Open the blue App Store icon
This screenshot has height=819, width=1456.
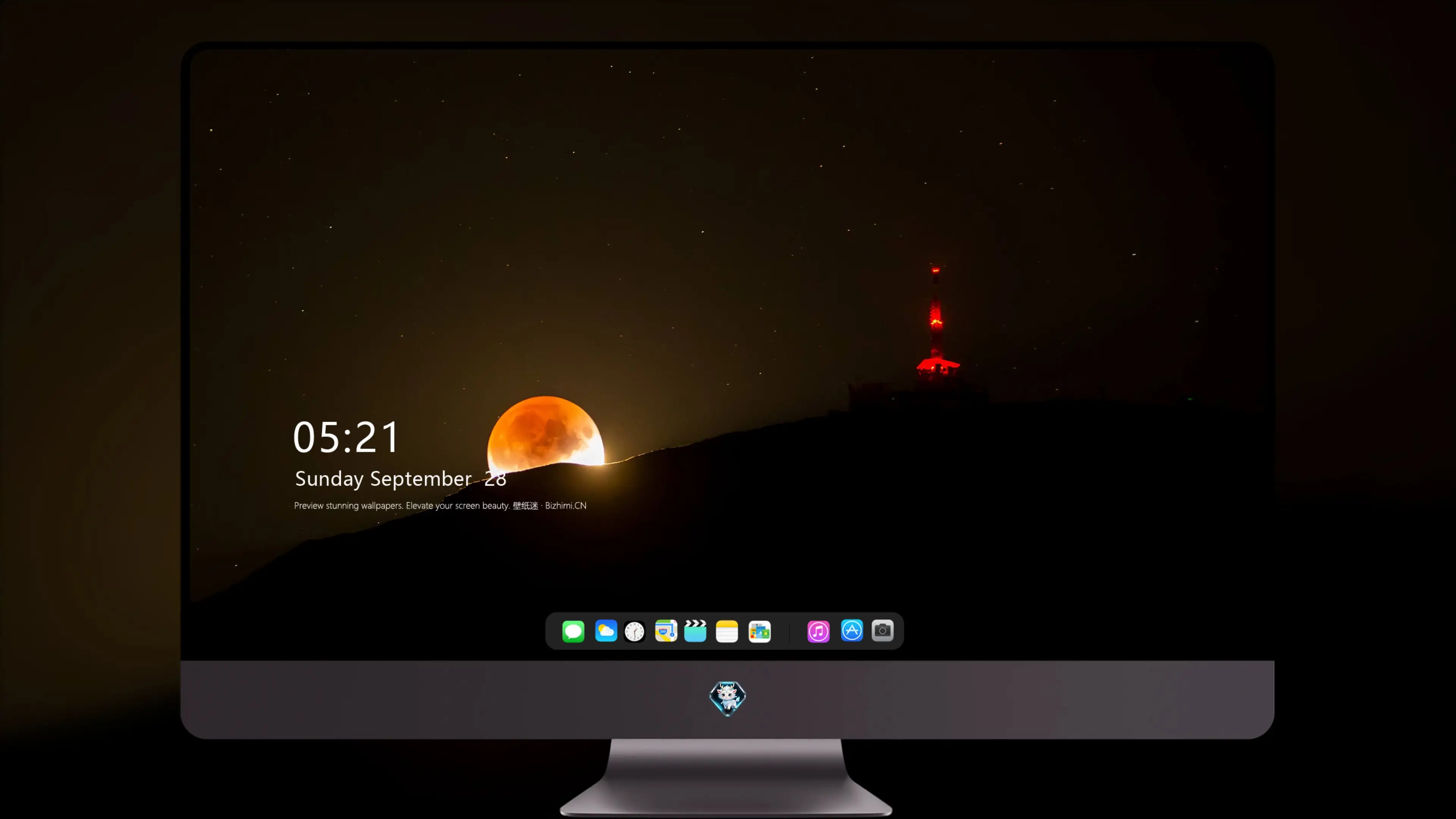pos(852,630)
